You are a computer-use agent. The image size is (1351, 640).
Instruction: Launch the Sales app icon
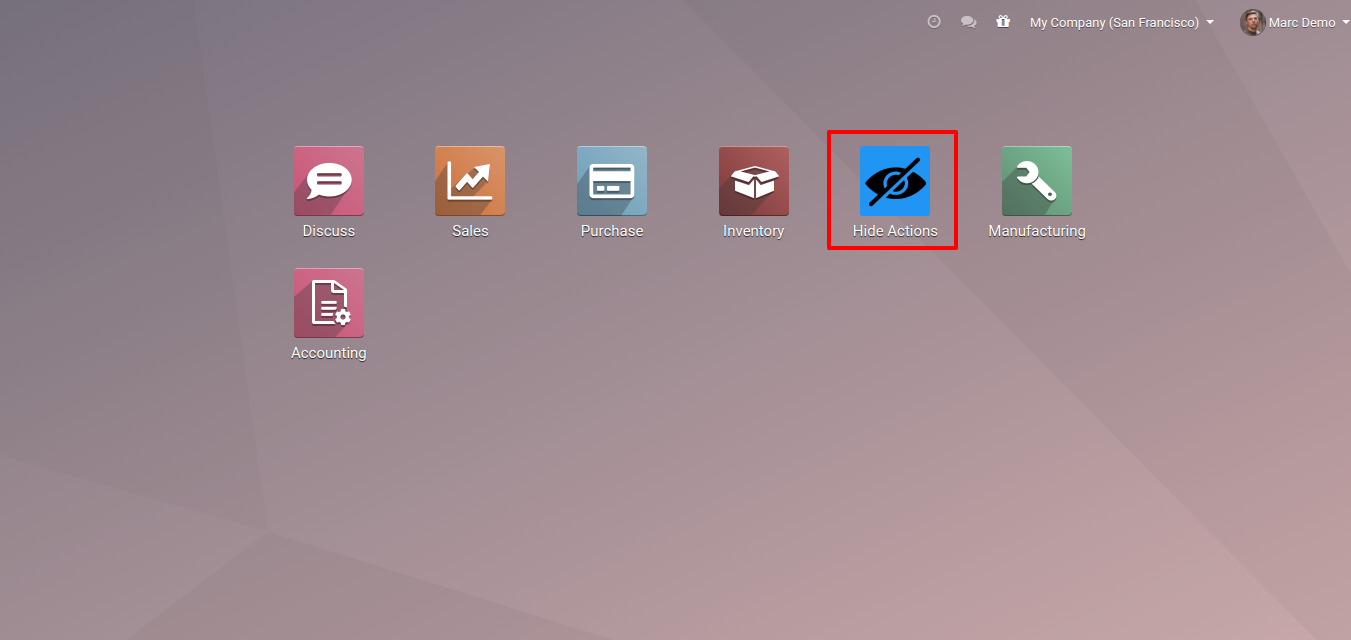(470, 181)
